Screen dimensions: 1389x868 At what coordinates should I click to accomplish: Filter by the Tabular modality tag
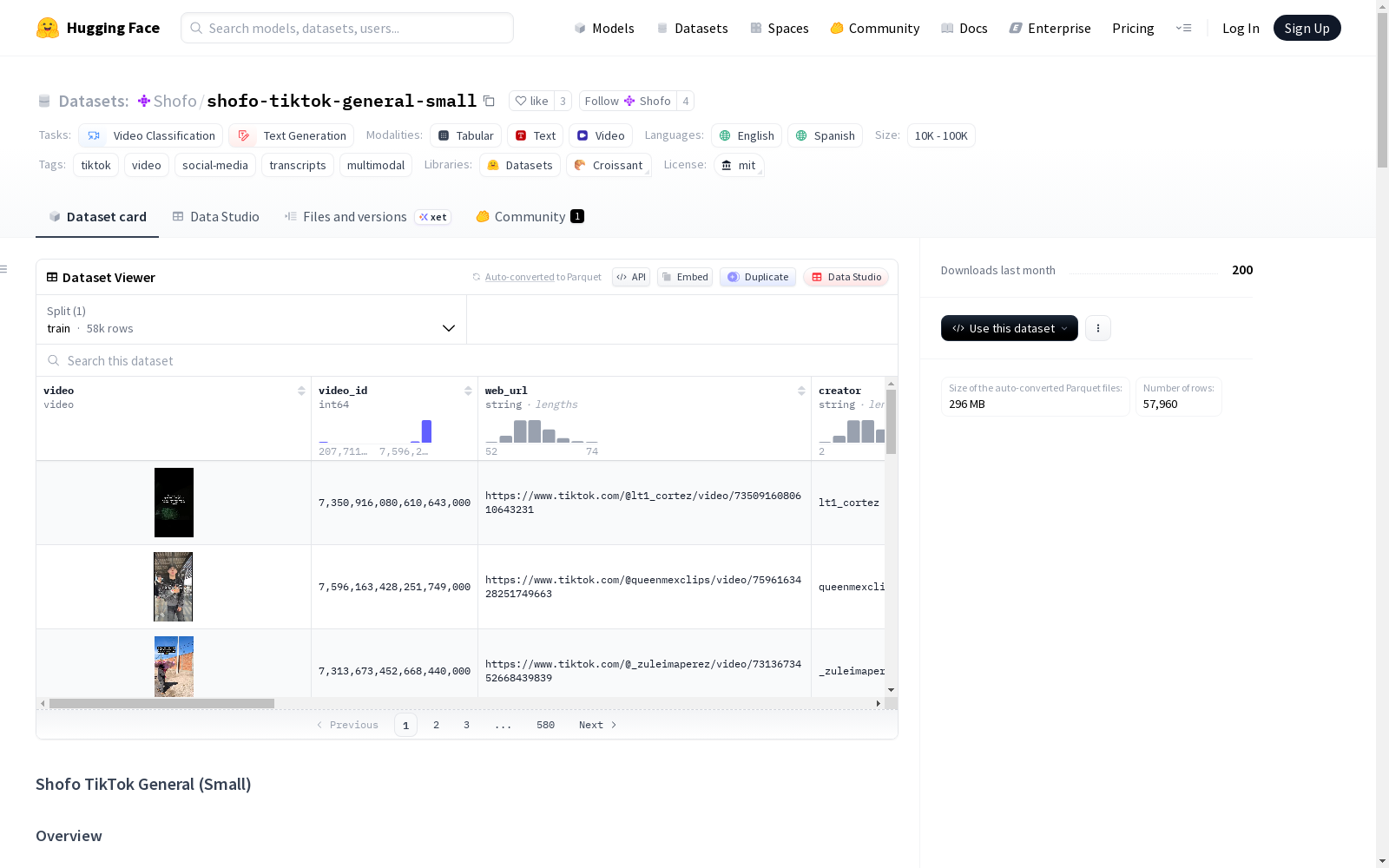point(465,135)
